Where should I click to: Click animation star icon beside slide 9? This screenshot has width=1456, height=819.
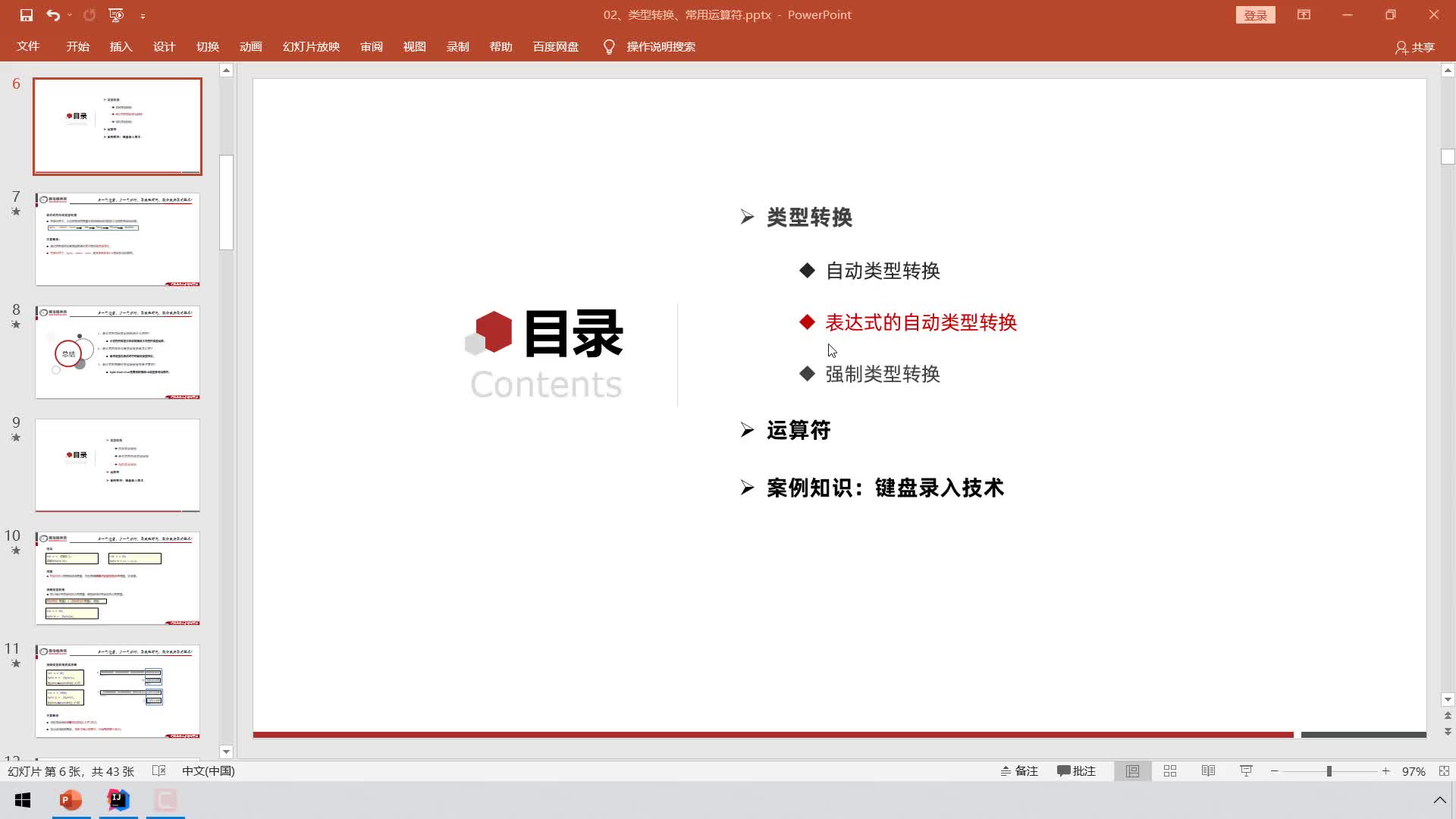tap(16, 438)
